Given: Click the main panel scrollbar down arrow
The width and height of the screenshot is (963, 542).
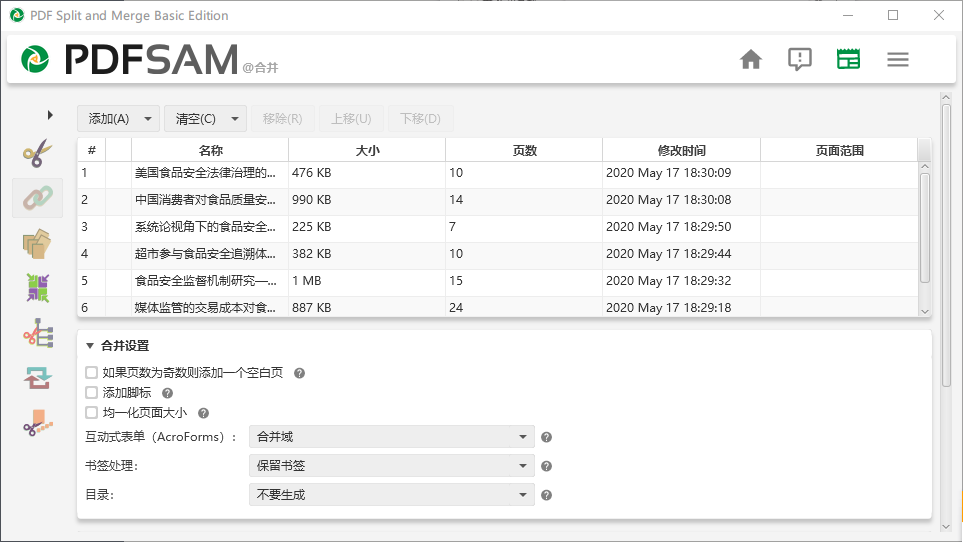Looking at the screenshot, I should coord(946,527).
